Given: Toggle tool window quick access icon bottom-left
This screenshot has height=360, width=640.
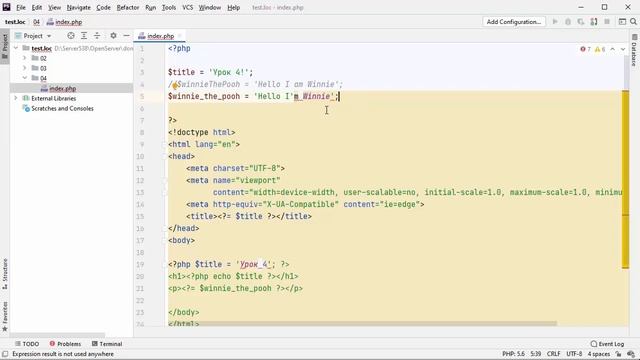Looking at the screenshot, I should pyautogui.click(x=5, y=354).
